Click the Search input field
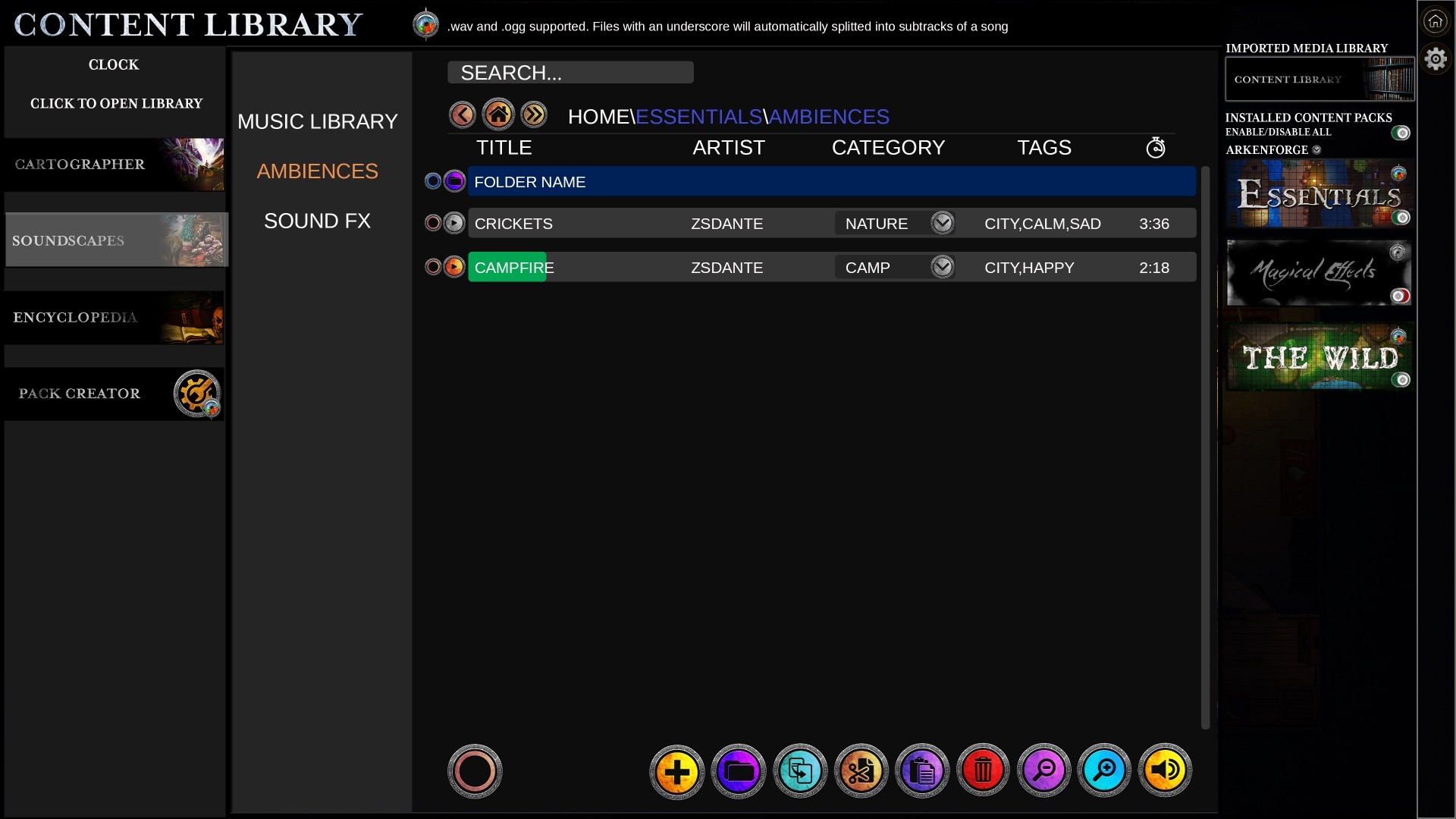 click(x=570, y=73)
